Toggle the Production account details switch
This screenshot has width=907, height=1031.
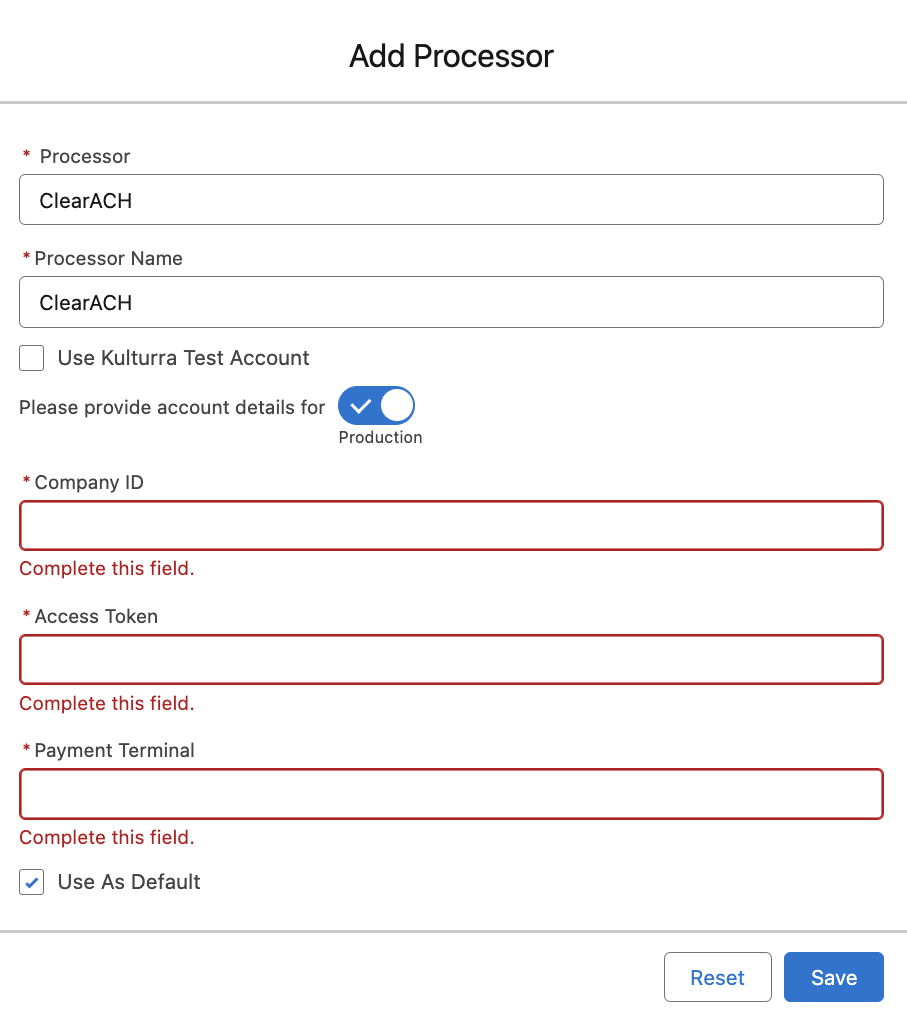[376, 407]
